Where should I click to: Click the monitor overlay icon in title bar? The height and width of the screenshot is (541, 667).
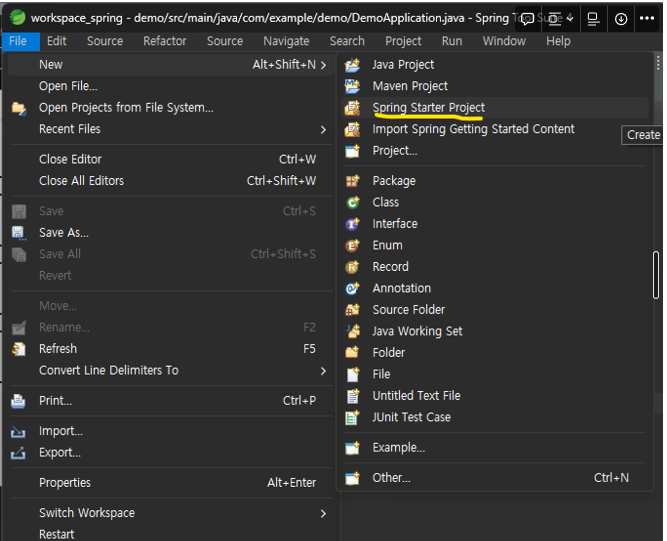tap(593, 19)
